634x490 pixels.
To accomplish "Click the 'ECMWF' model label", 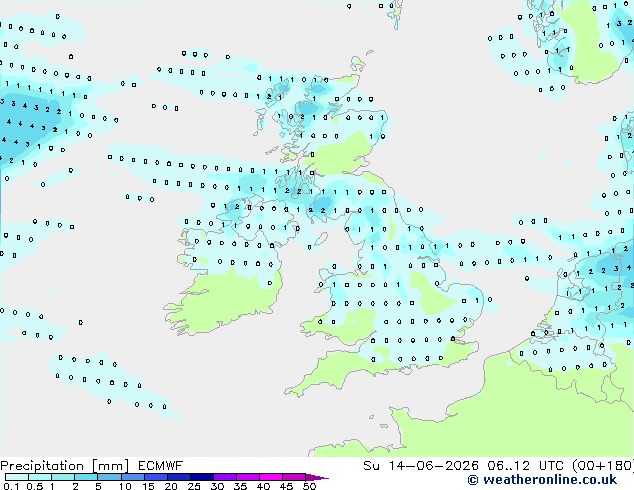I will pyautogui.click(x=161, y=466).
